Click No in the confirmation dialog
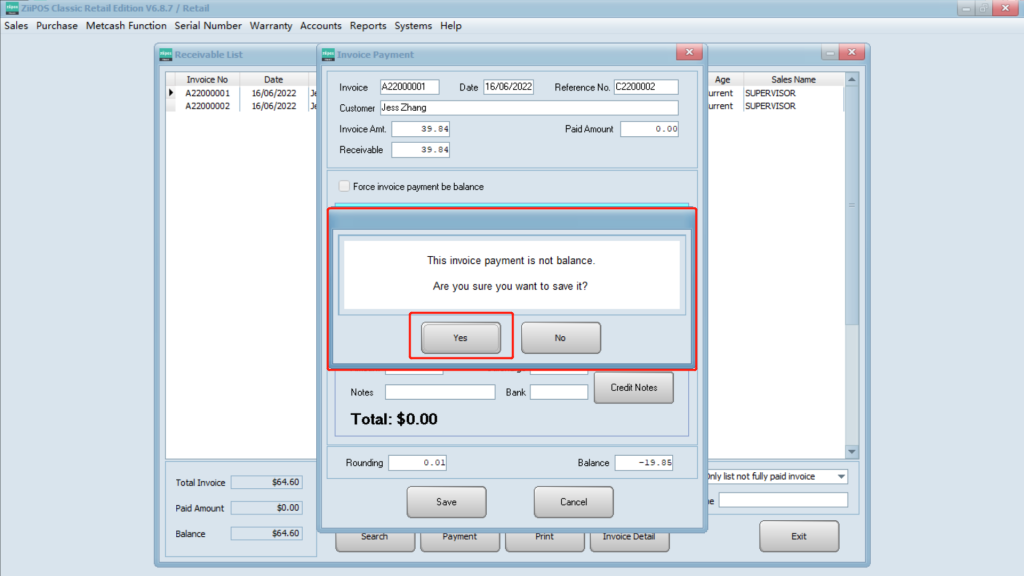 pyautogui.click(x=560, y=338)
